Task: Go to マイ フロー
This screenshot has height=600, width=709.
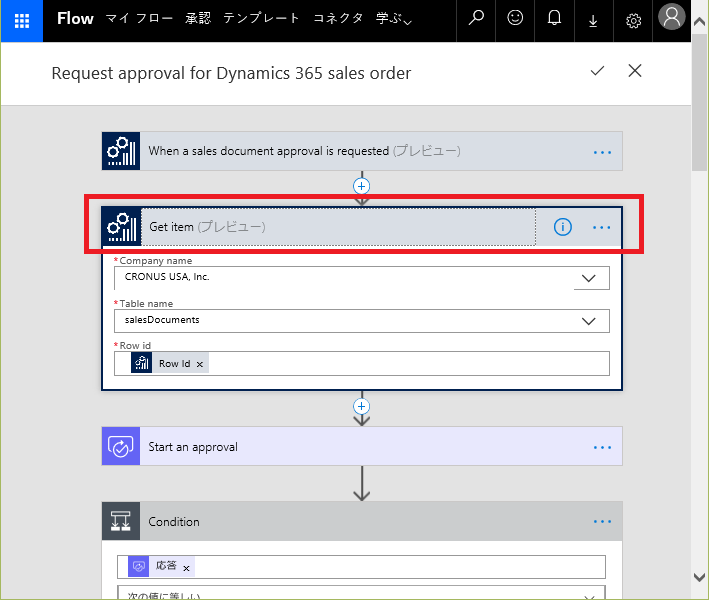Action: click(x=139, y=19)
